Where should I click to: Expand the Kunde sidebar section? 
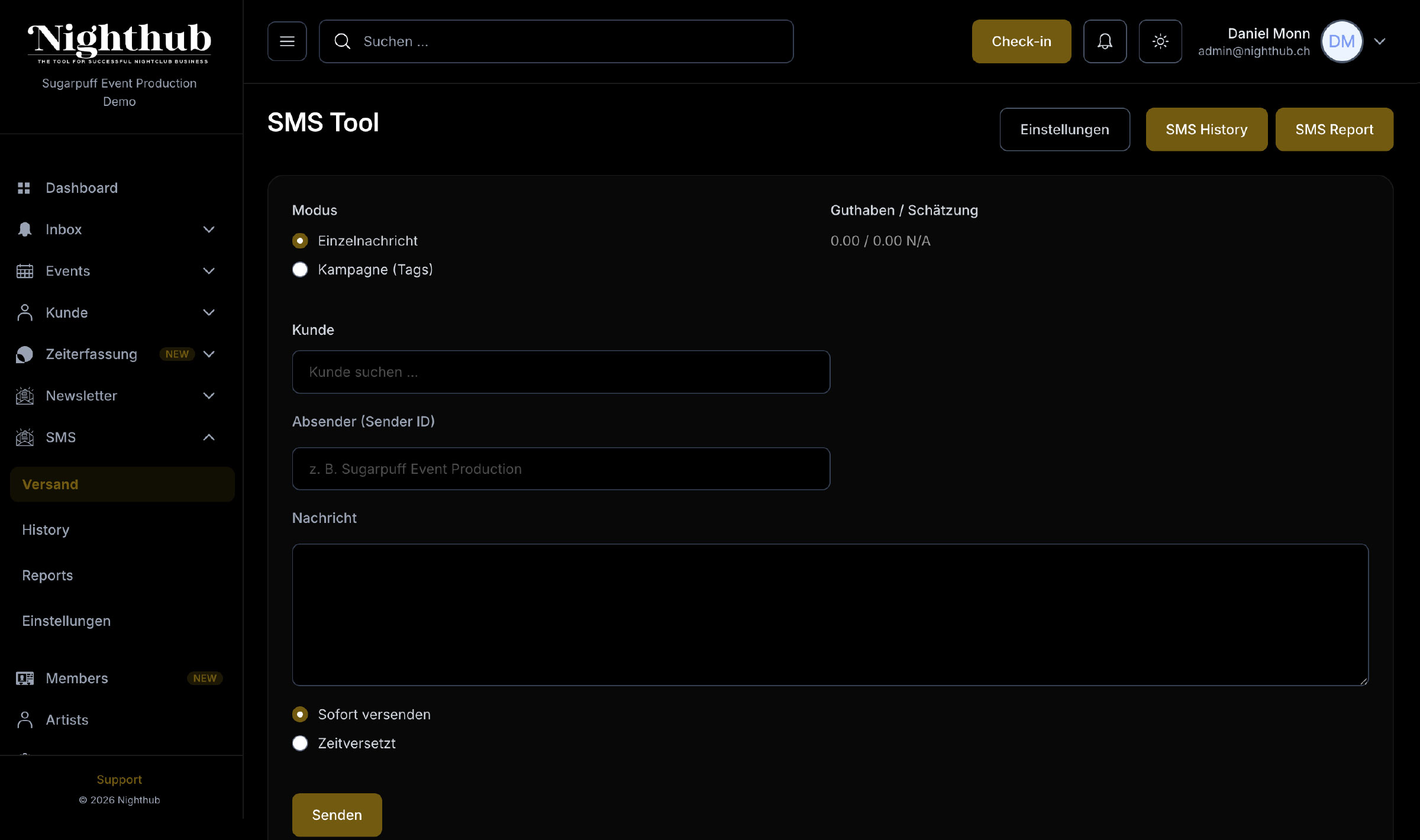click(208, 312)
